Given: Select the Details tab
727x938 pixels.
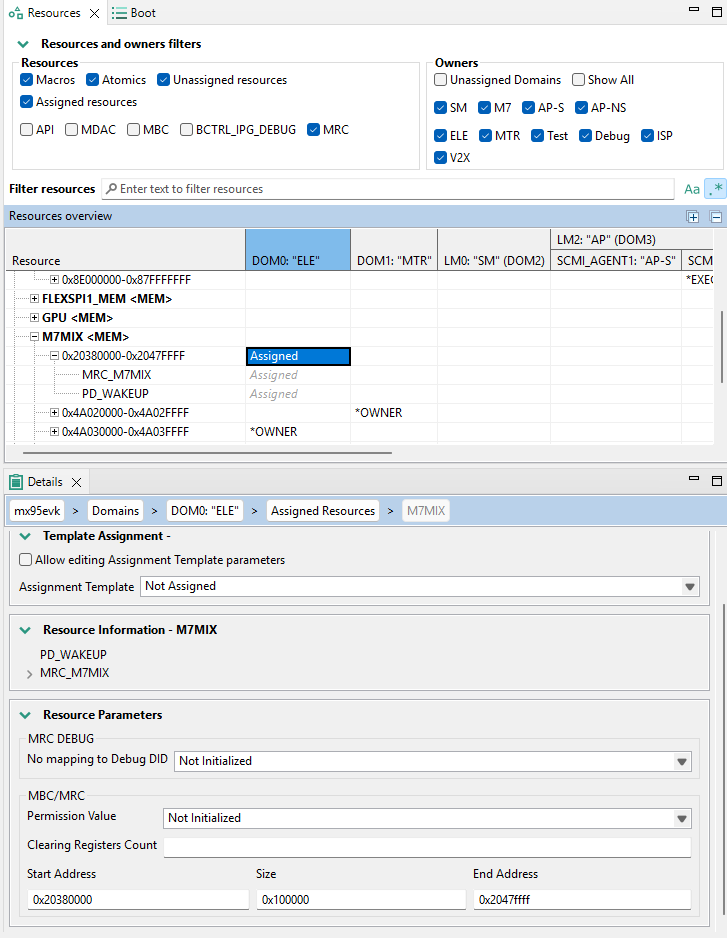Looking at the screenshot, I should pos(45,482).
